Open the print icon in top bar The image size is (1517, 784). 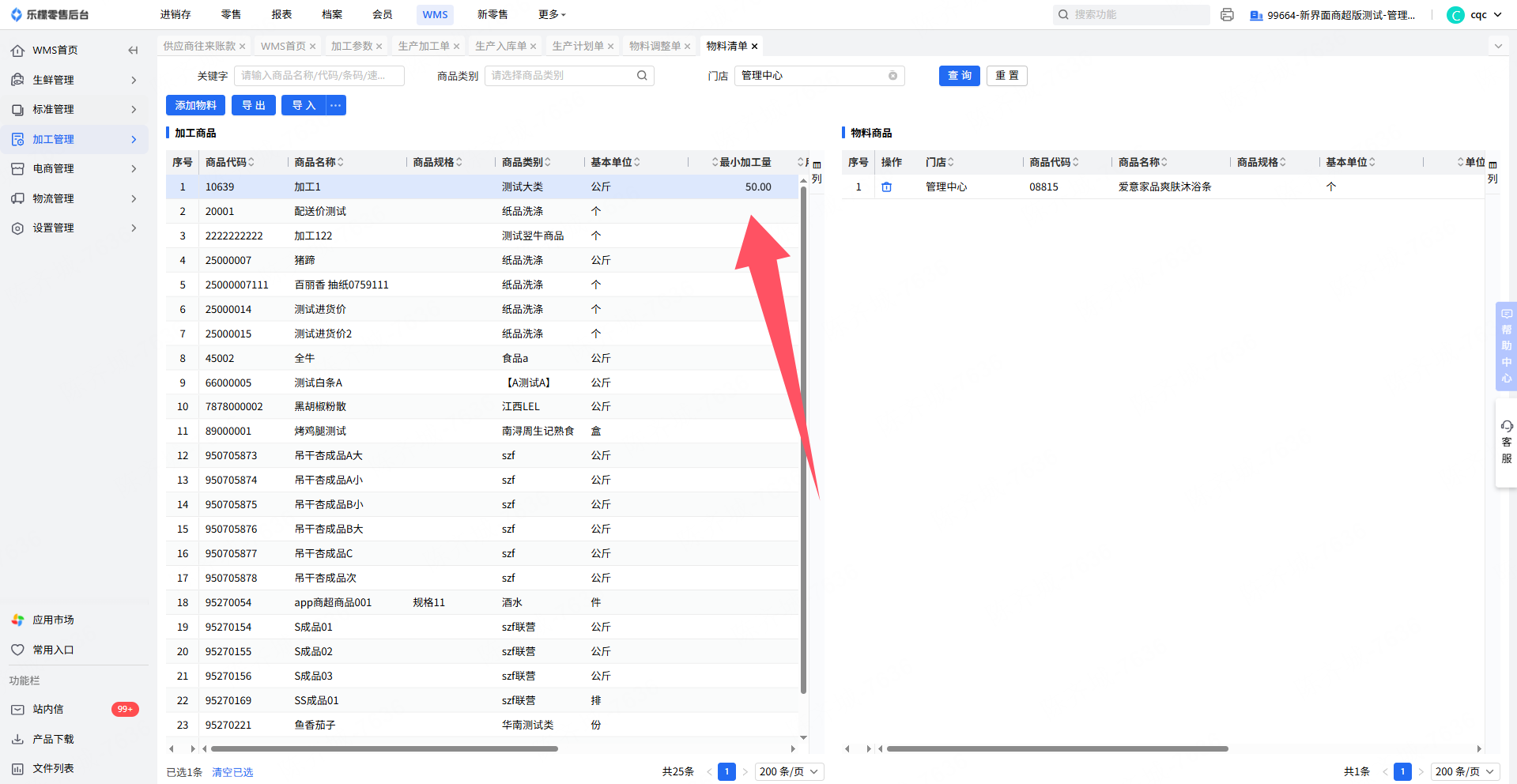tap(1227, 15)
